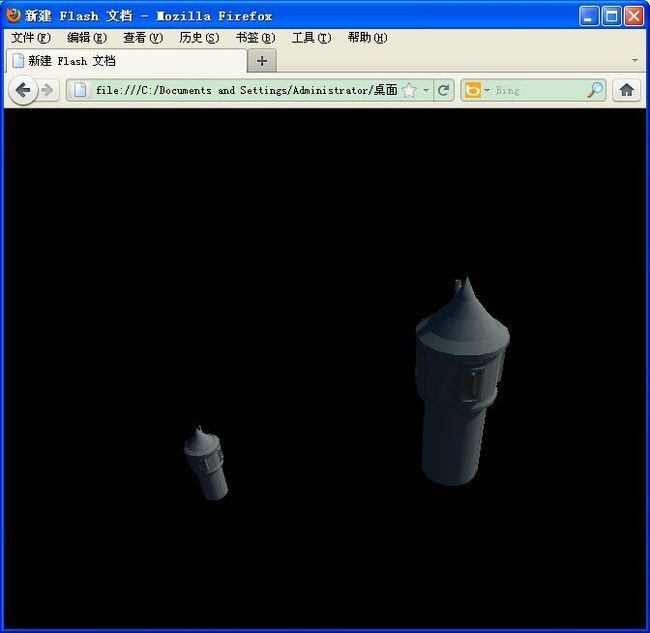The width and height of the screenshot is (650, 633).
Task: Select the 新建 Flash 文档 tab
Action: 126,61
